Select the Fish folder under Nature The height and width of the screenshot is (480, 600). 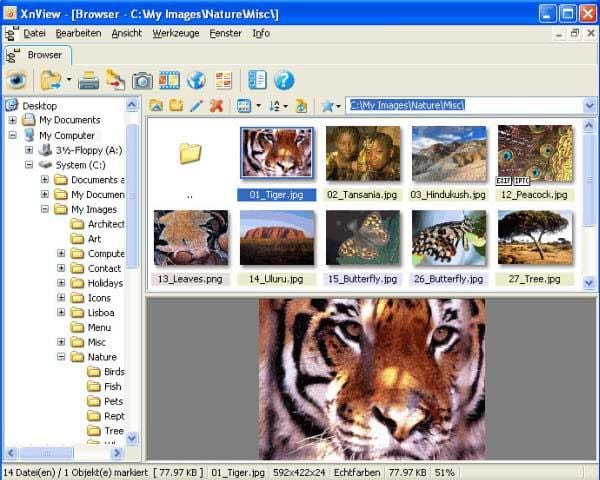(112, 387)
